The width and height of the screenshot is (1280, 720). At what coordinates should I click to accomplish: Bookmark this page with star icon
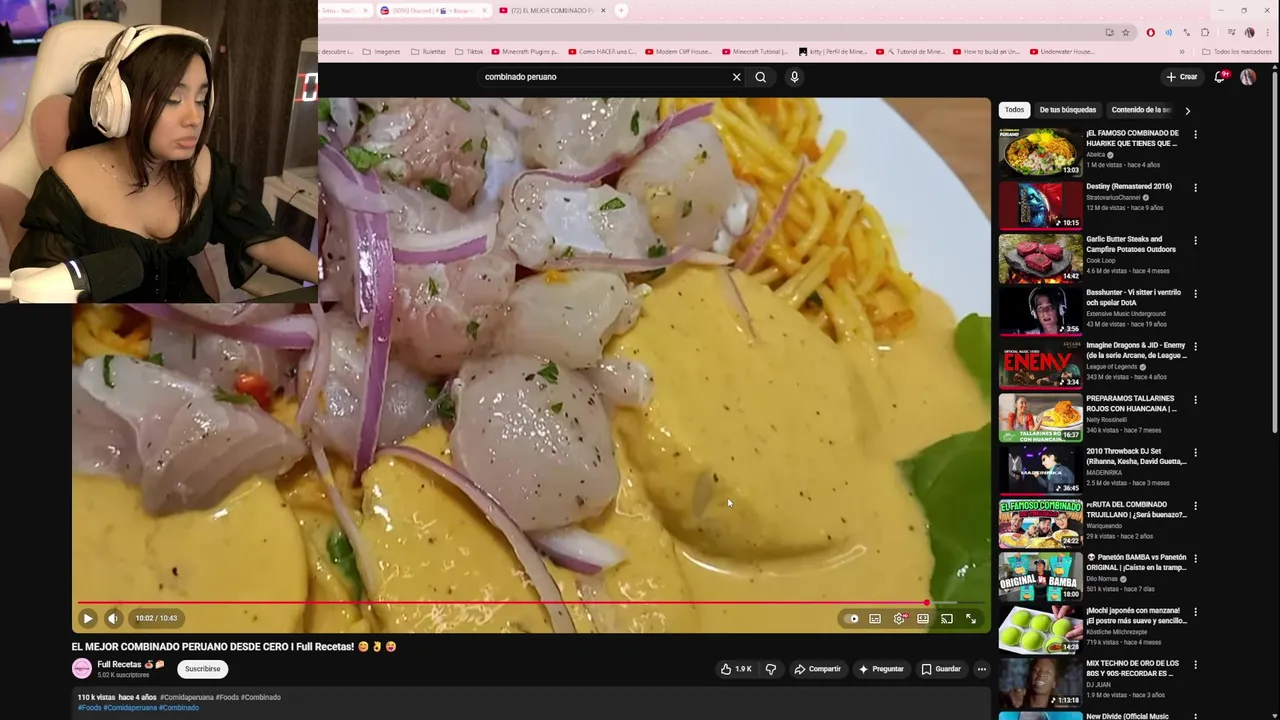(x=1125, y=32)
